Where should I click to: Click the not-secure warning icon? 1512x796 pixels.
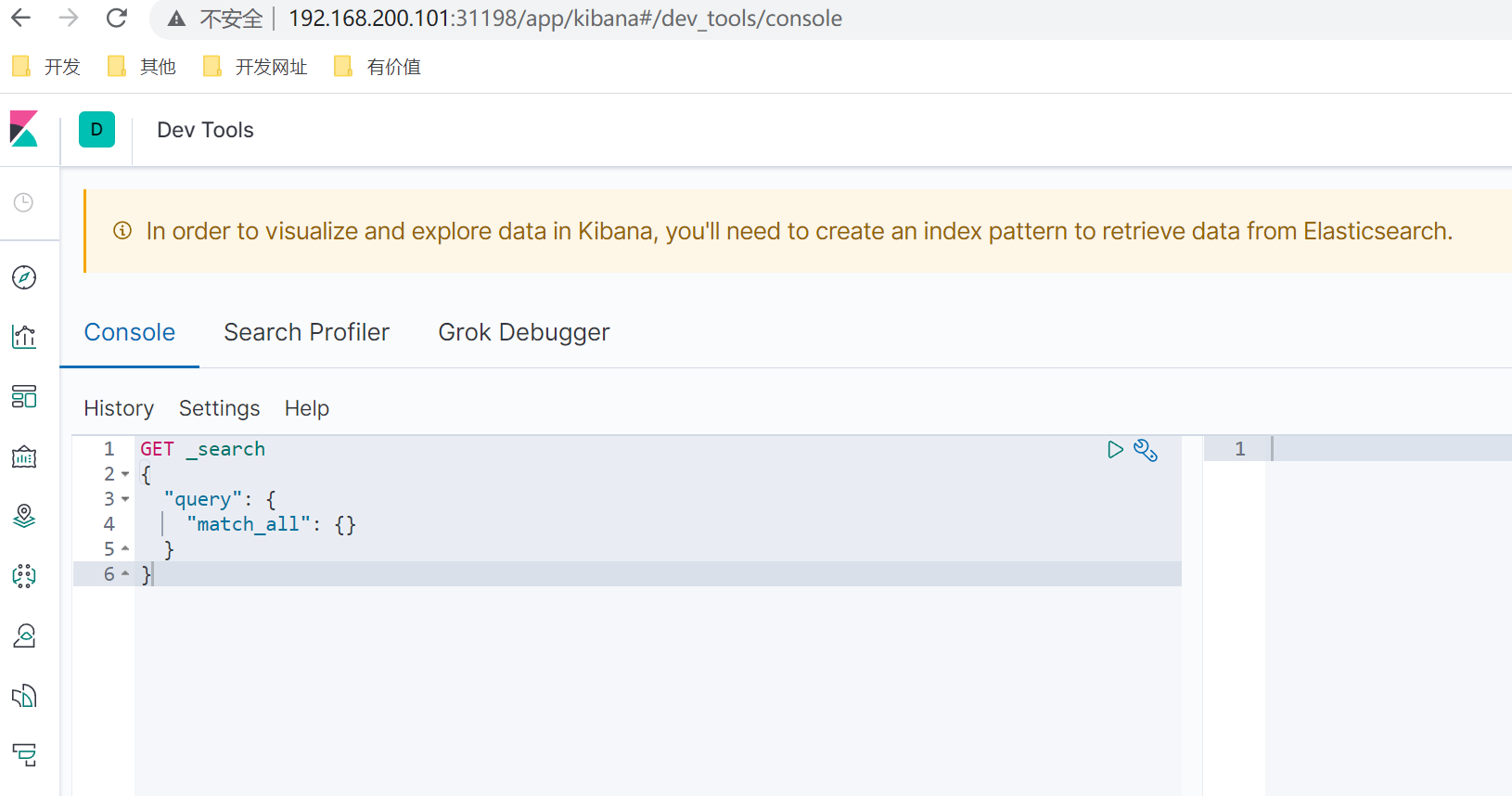[176, 19]
